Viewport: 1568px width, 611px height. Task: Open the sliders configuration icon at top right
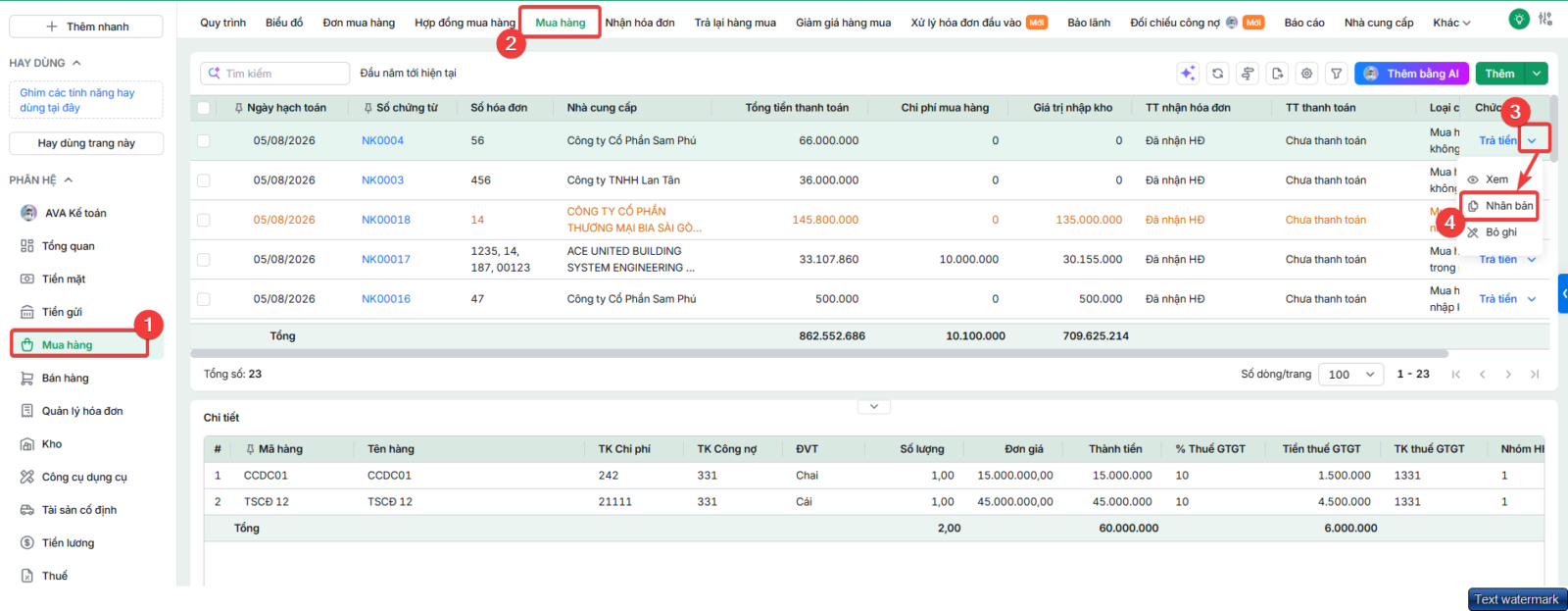pos(1545,19)
